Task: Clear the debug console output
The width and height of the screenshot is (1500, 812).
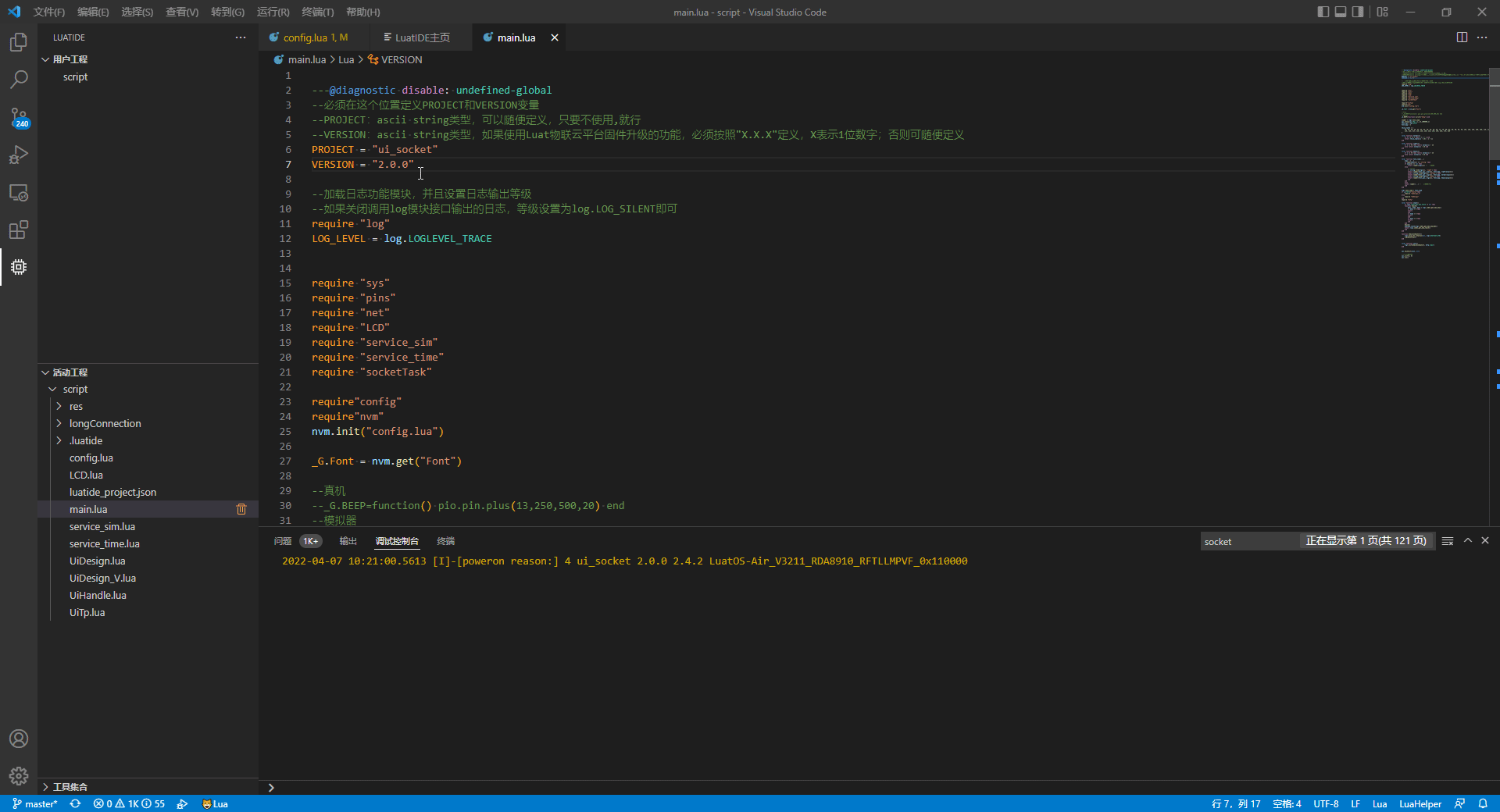Action: (x=1448, y=541)
